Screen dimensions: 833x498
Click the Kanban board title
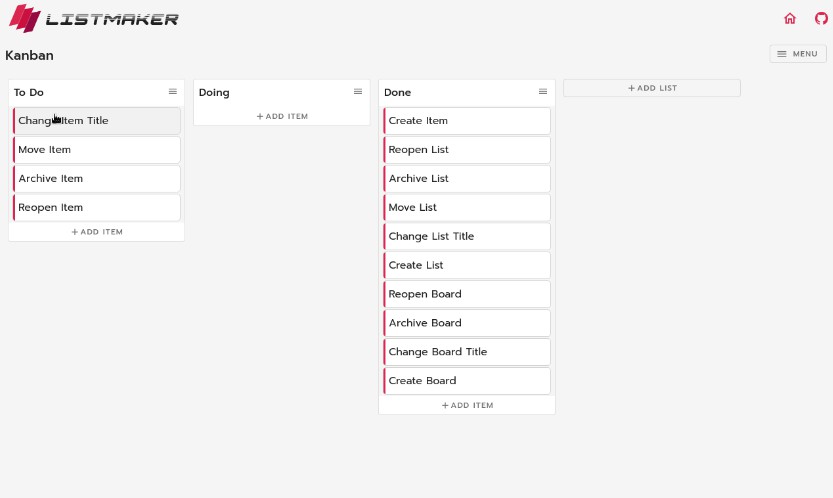(x=30, y=56)
